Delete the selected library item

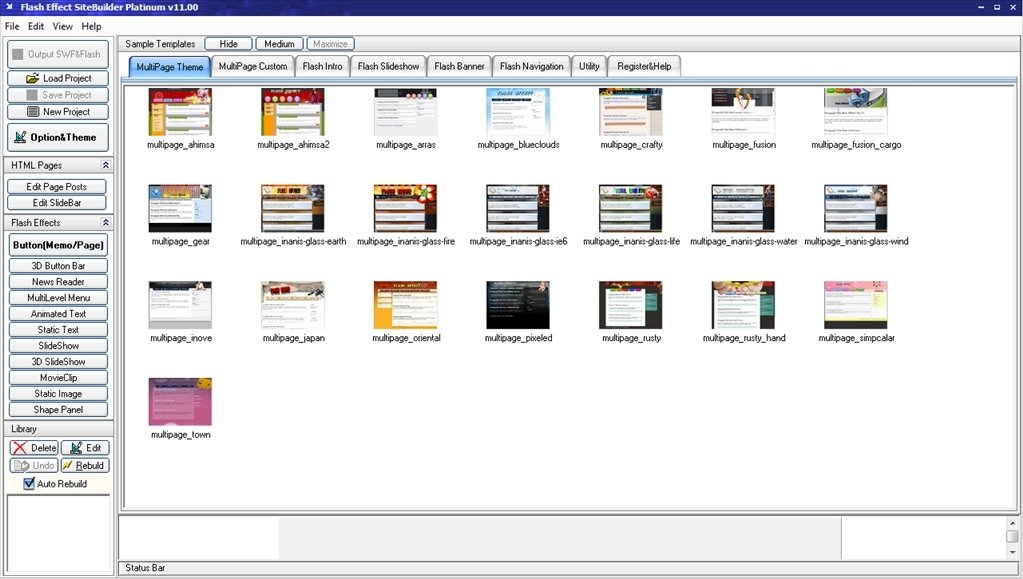click(x=34, y=448)
